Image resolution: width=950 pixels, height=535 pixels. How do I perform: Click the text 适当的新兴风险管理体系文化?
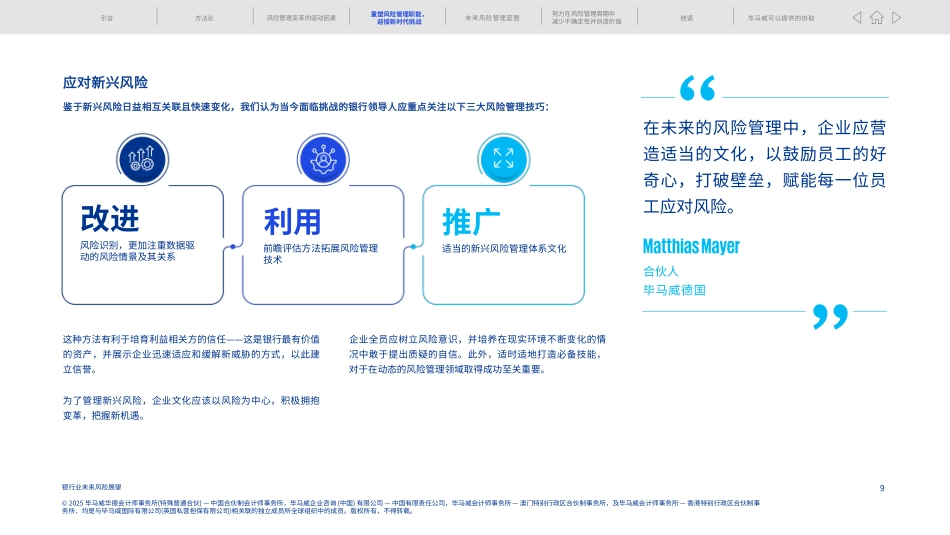(x=504, y=248)
